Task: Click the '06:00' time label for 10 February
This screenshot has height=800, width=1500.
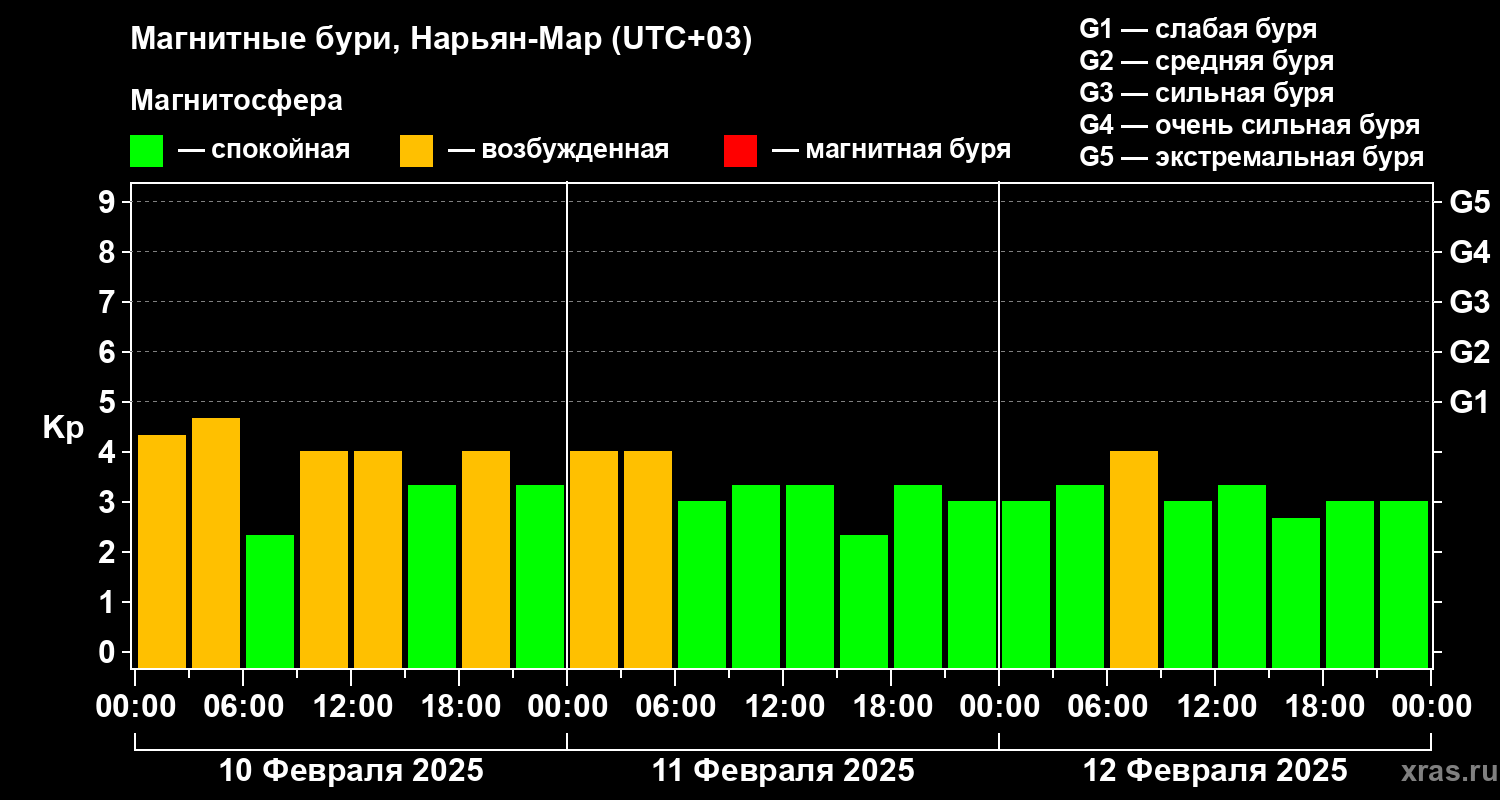Action: click(x=243, y=707)
